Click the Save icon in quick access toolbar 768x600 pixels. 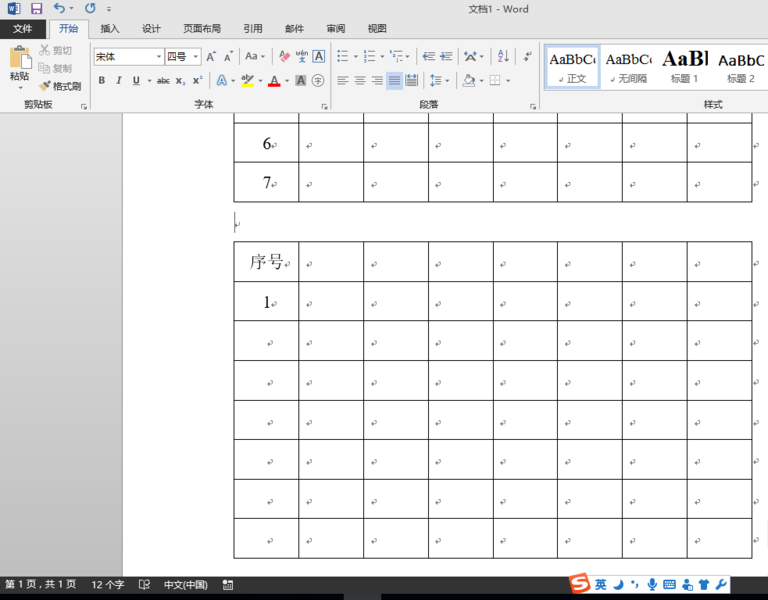click(x=36, y=9)
